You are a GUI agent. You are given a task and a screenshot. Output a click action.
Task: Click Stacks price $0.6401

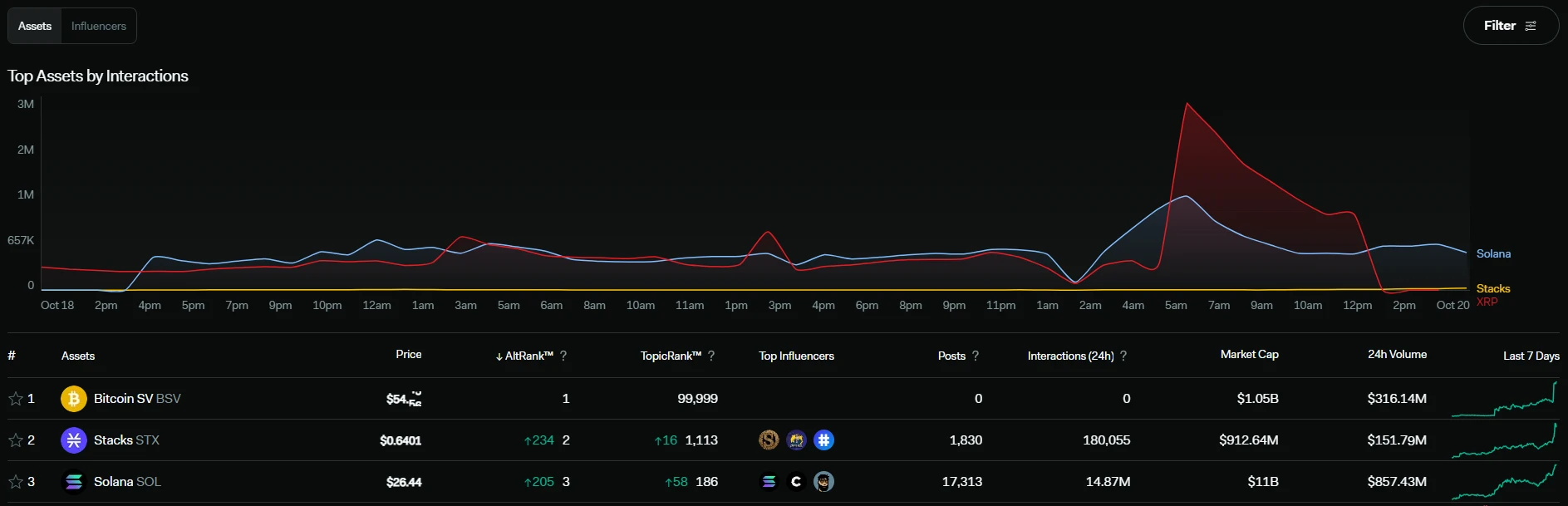pyautogui.click(x=401, y=440)
